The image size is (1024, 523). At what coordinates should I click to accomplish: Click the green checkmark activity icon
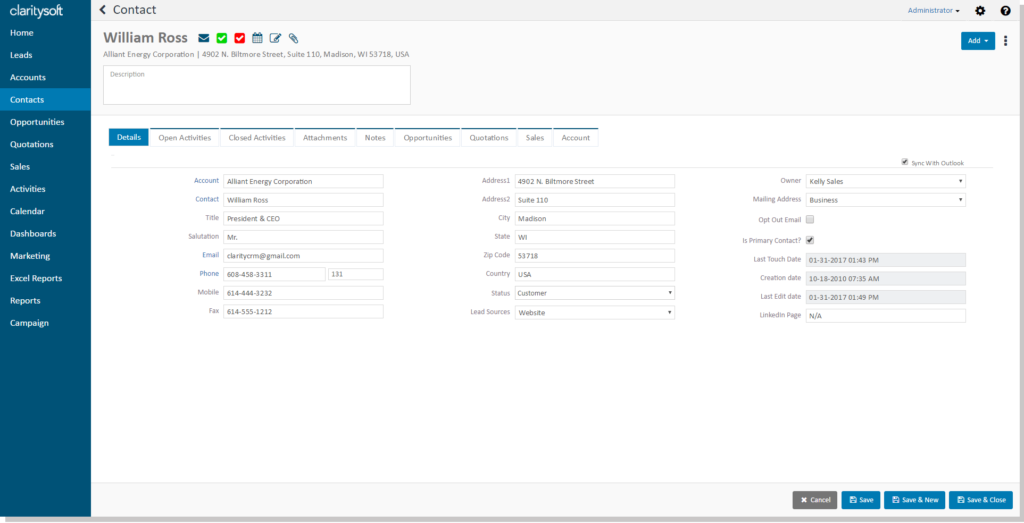[x=221, y=38]
